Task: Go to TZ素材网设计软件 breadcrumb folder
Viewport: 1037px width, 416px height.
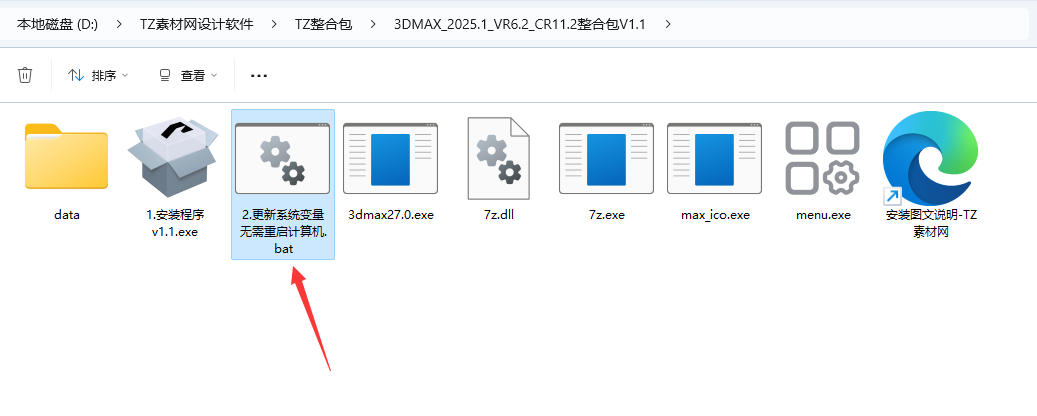Action: [x=196, y=24]
